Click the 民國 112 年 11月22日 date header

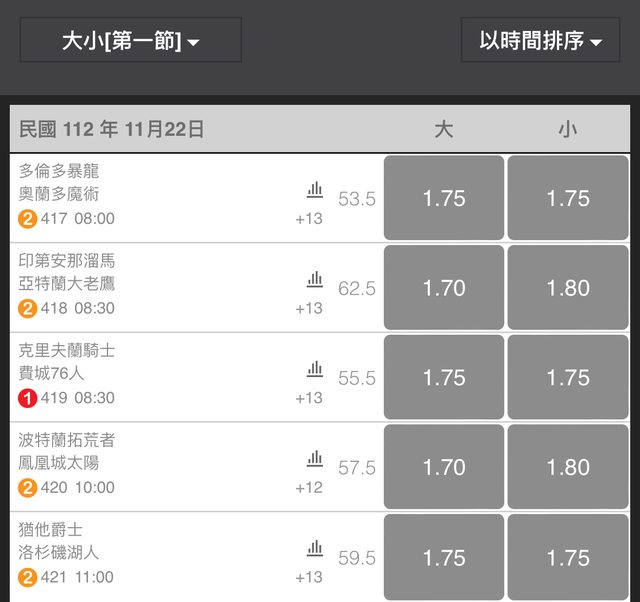112,129
